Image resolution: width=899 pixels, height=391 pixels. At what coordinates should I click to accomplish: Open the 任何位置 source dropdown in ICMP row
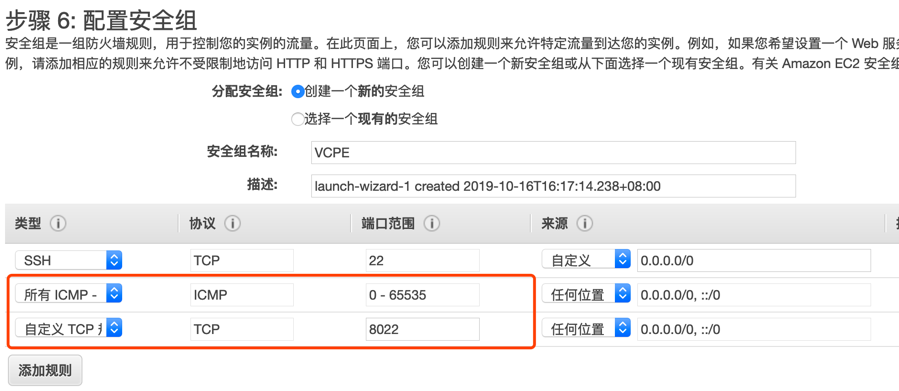tap(586, 295)
